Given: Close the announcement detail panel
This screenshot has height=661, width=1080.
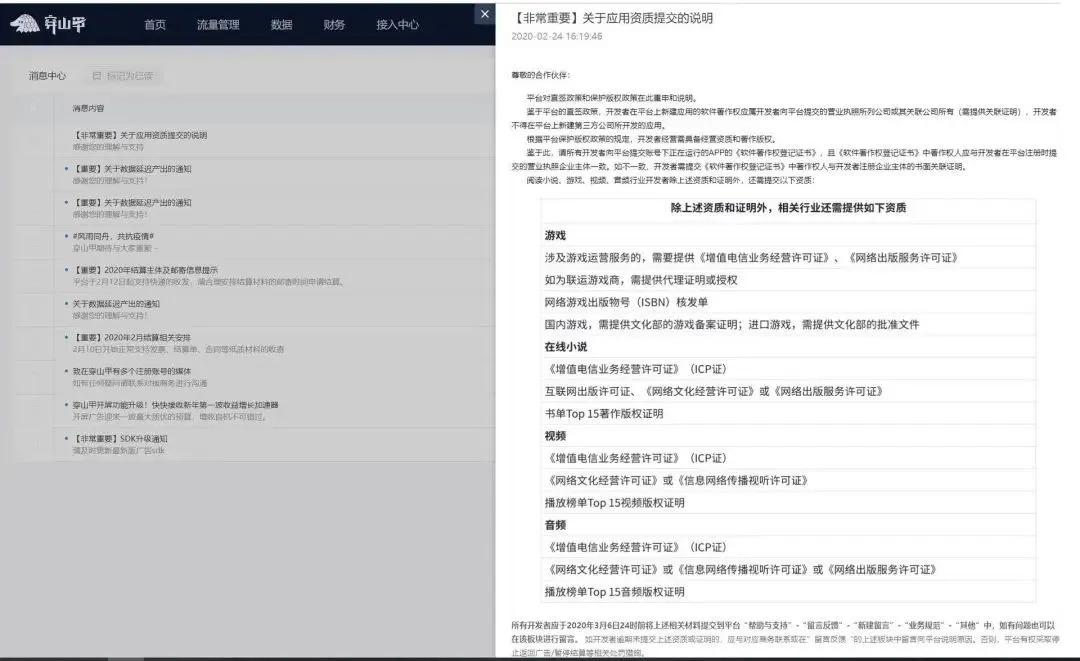Looking at the screenshot, I should click(x=485, y=14).
